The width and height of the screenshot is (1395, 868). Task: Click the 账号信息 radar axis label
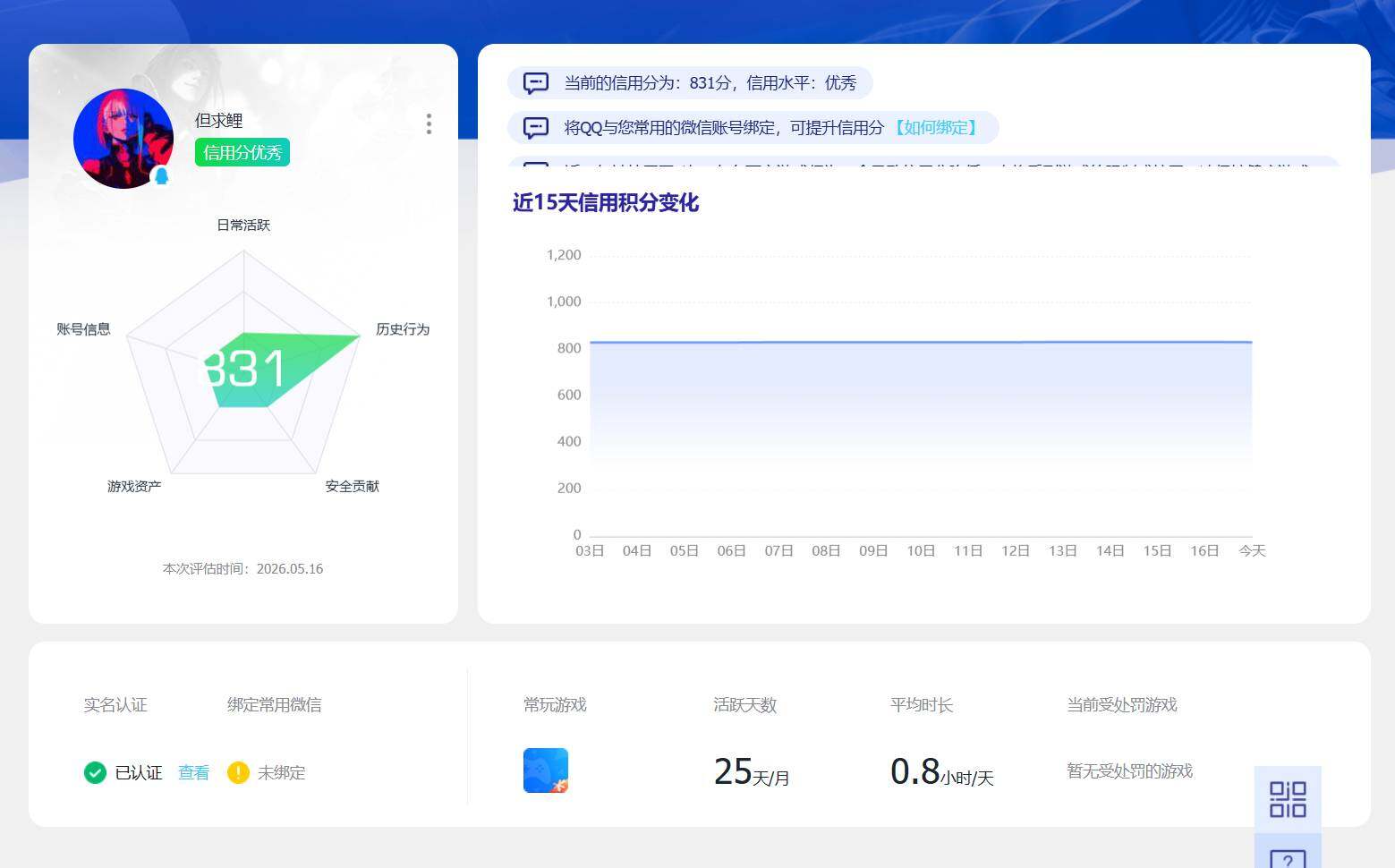click(83, 329)
